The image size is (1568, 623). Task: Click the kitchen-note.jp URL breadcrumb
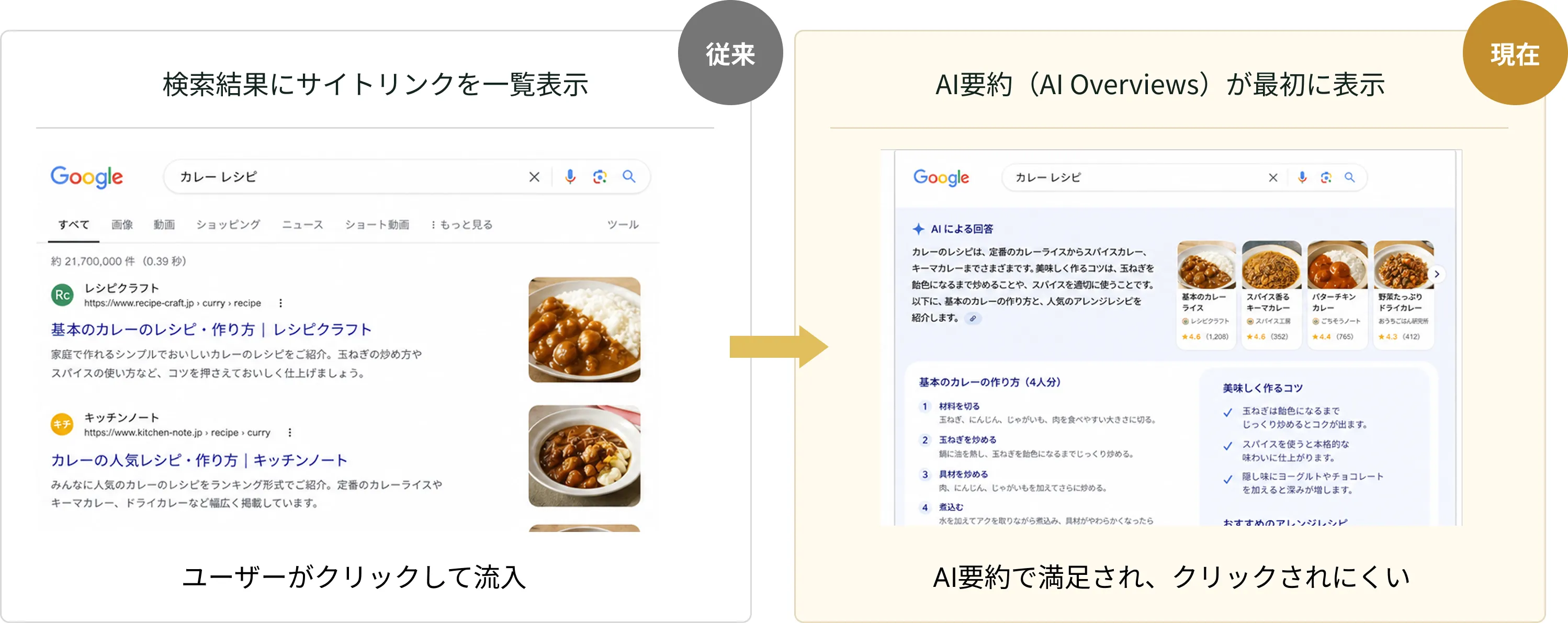click(x=177, y=433)
